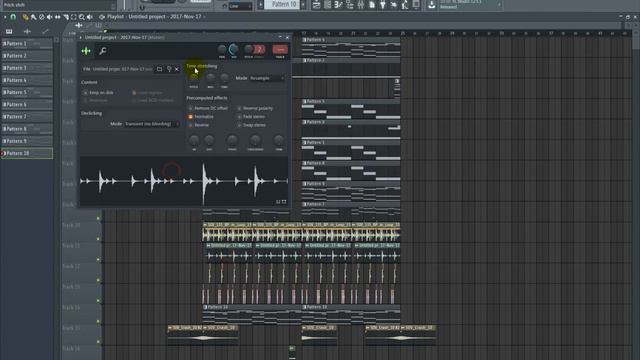
Task: Click the pitch range 2 button
Action: 260,49
